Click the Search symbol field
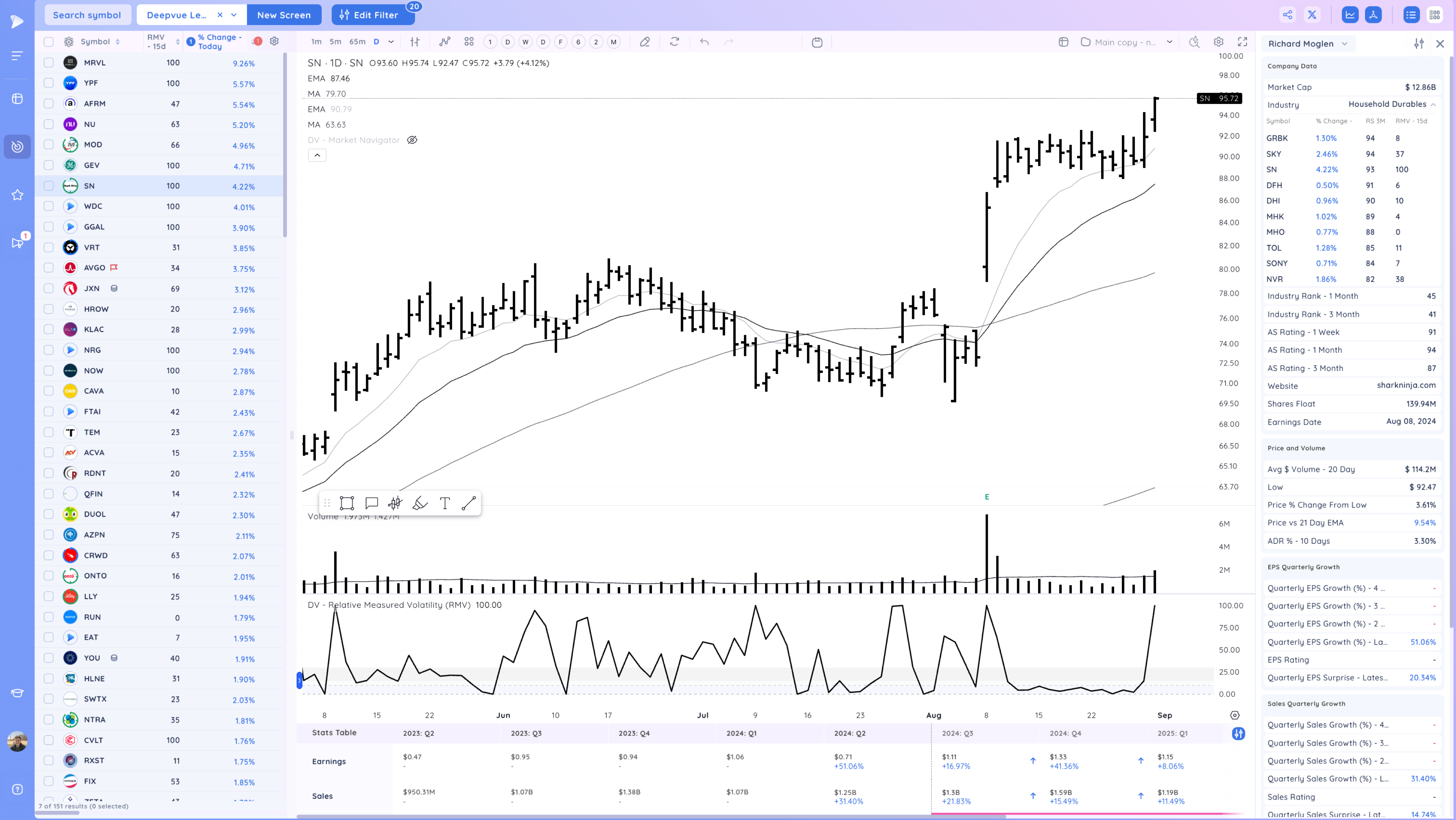Image resolution: width=1456 pixels, height=820 pixels. [x=87, y=15]
